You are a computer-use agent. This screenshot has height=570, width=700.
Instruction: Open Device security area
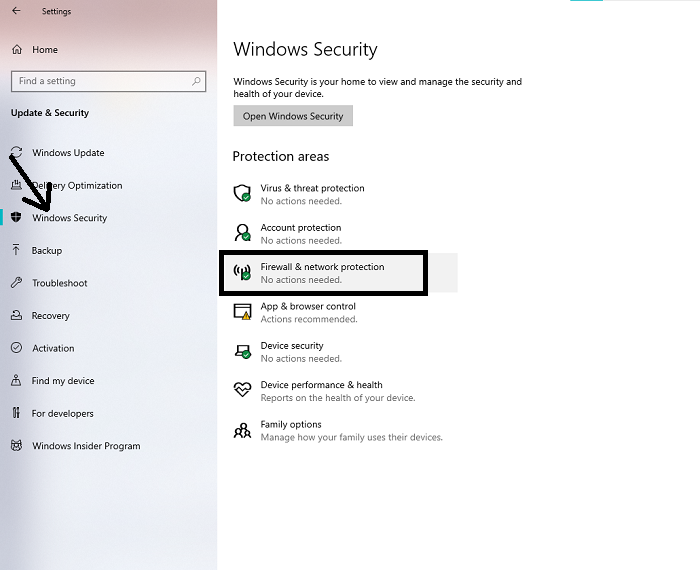[292, 345]
